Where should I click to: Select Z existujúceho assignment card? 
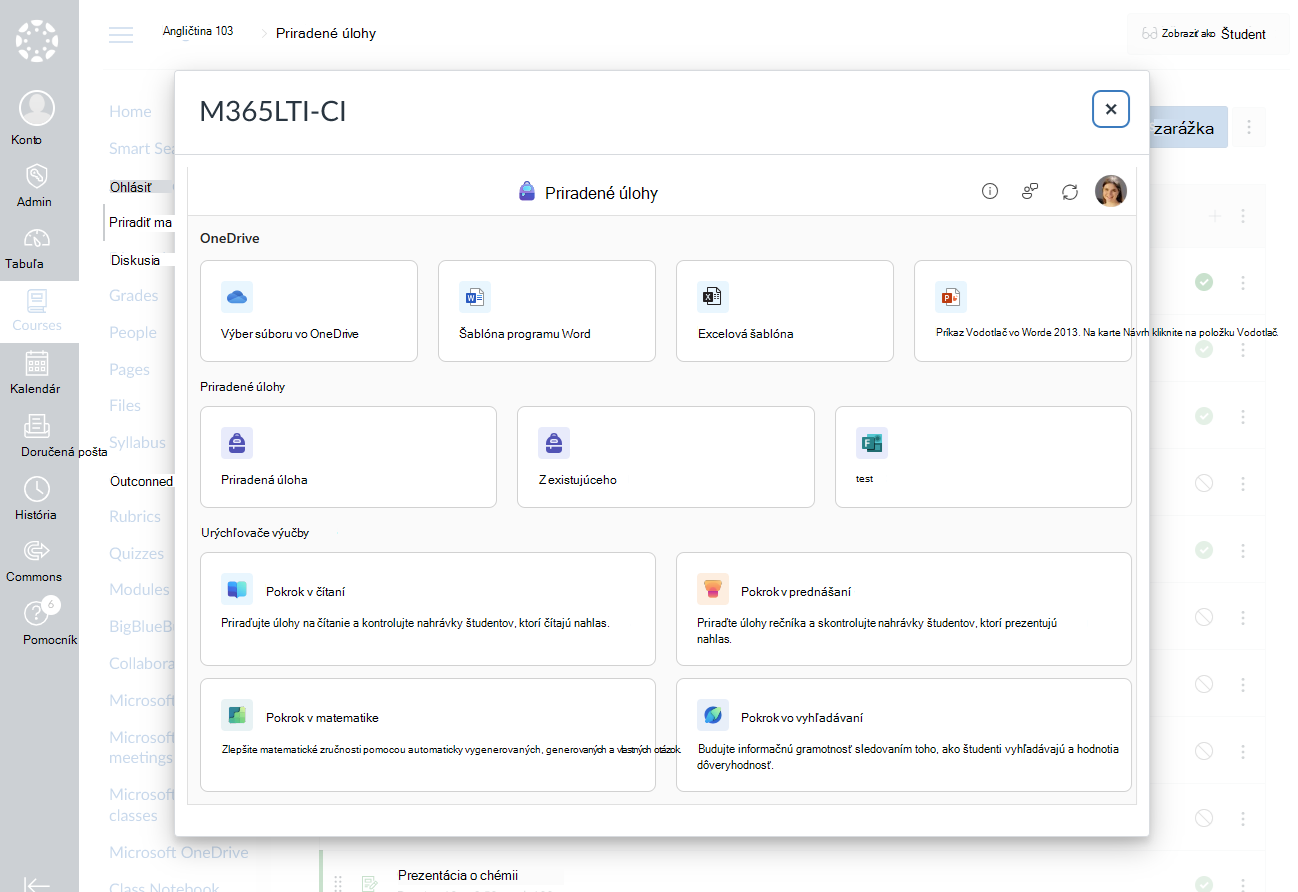666,457
